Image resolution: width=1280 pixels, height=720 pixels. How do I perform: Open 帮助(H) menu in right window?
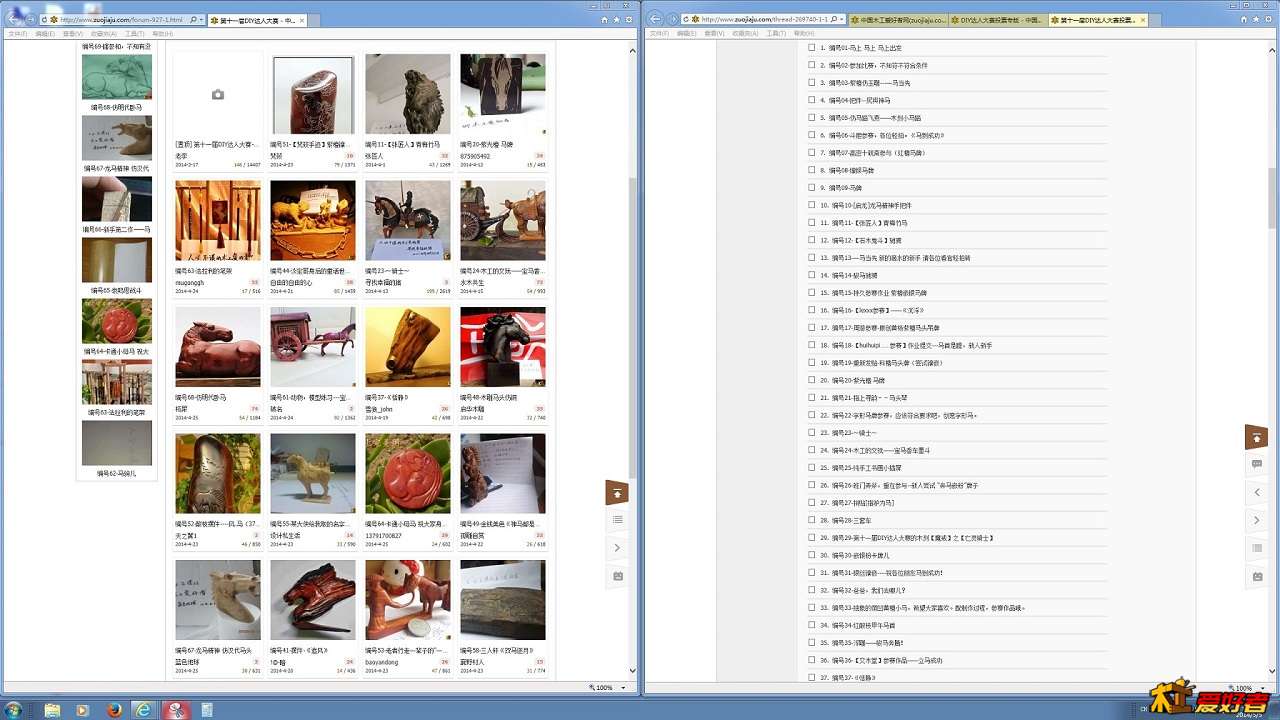coord(802,33)
